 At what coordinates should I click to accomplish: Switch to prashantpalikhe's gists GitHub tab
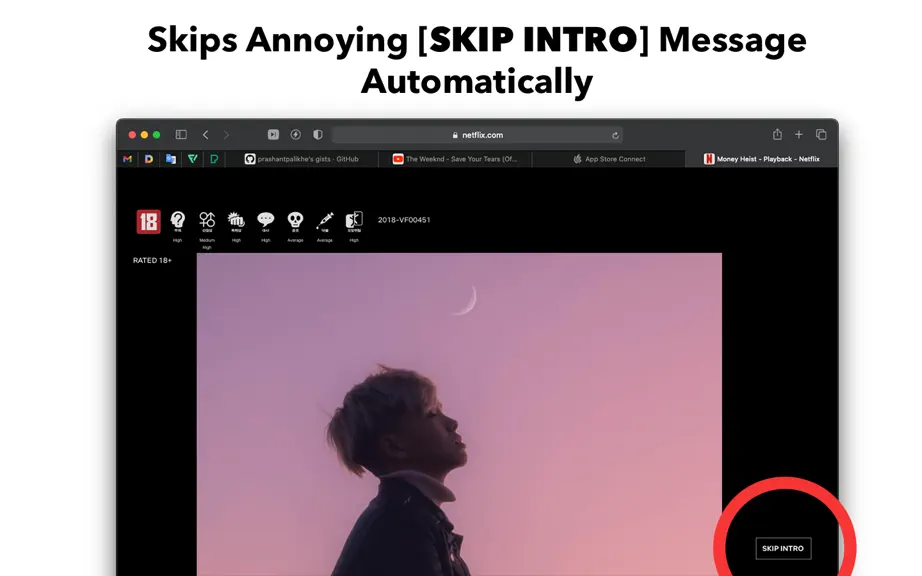(302, 159)
